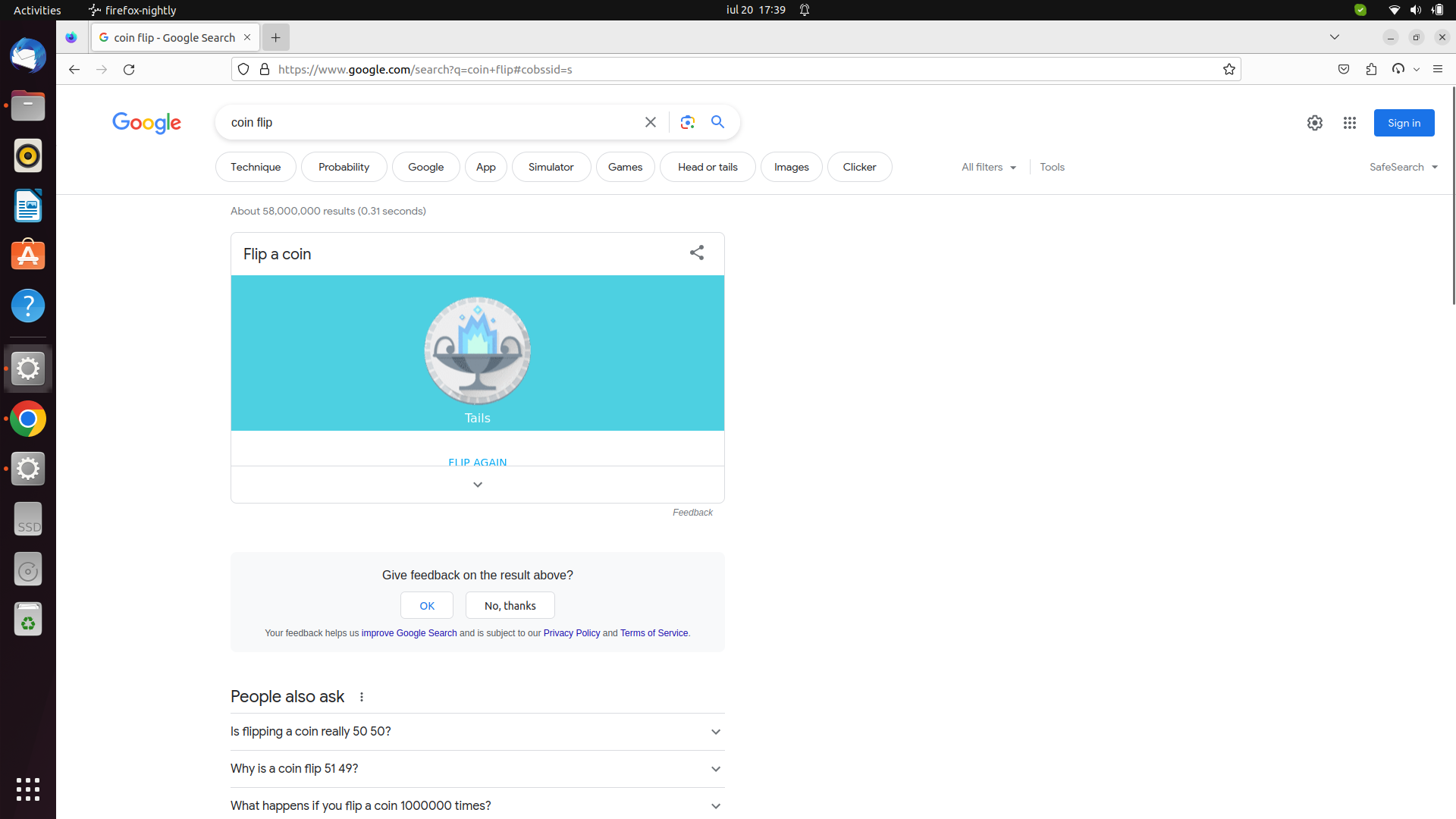Screen dimensions: 1456x819
Task: Open Ubuntu Software from the dock
Action: (28, 256)
